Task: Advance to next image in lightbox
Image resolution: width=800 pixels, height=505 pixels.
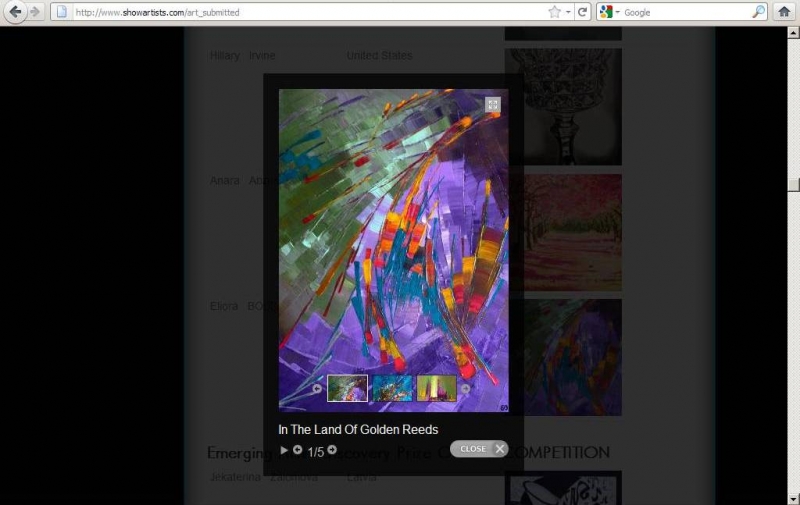Action: tap(332, 450)
